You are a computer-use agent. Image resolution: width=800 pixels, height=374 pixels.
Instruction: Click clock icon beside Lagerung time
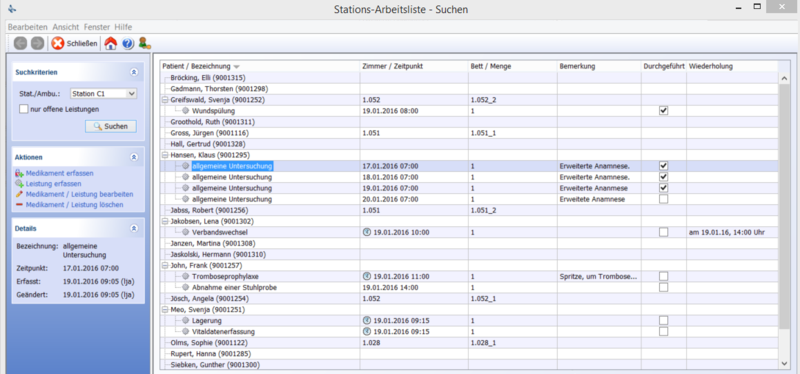[366, 320]
